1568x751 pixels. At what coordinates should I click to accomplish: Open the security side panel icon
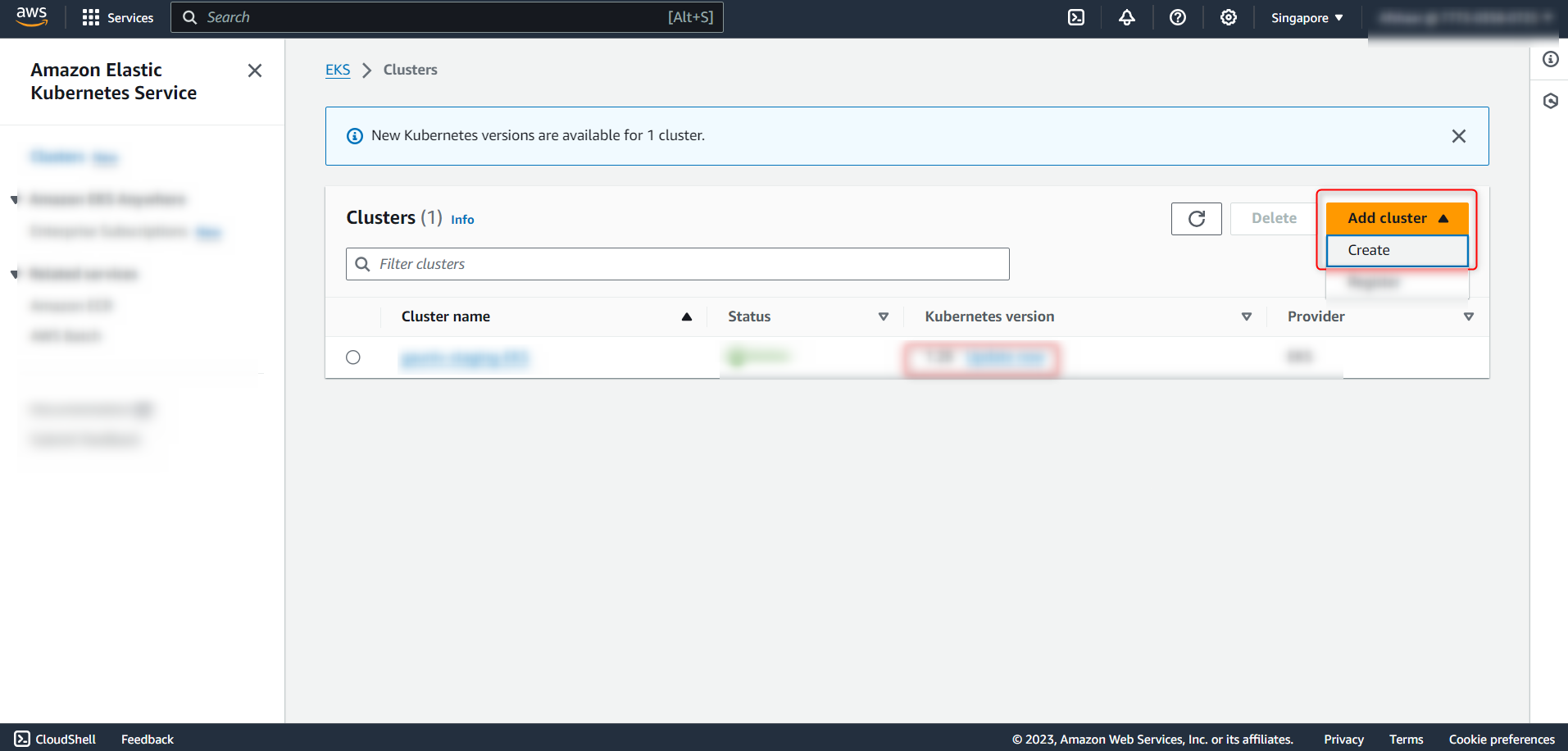pyautogui.click(x=1550, y=101)
